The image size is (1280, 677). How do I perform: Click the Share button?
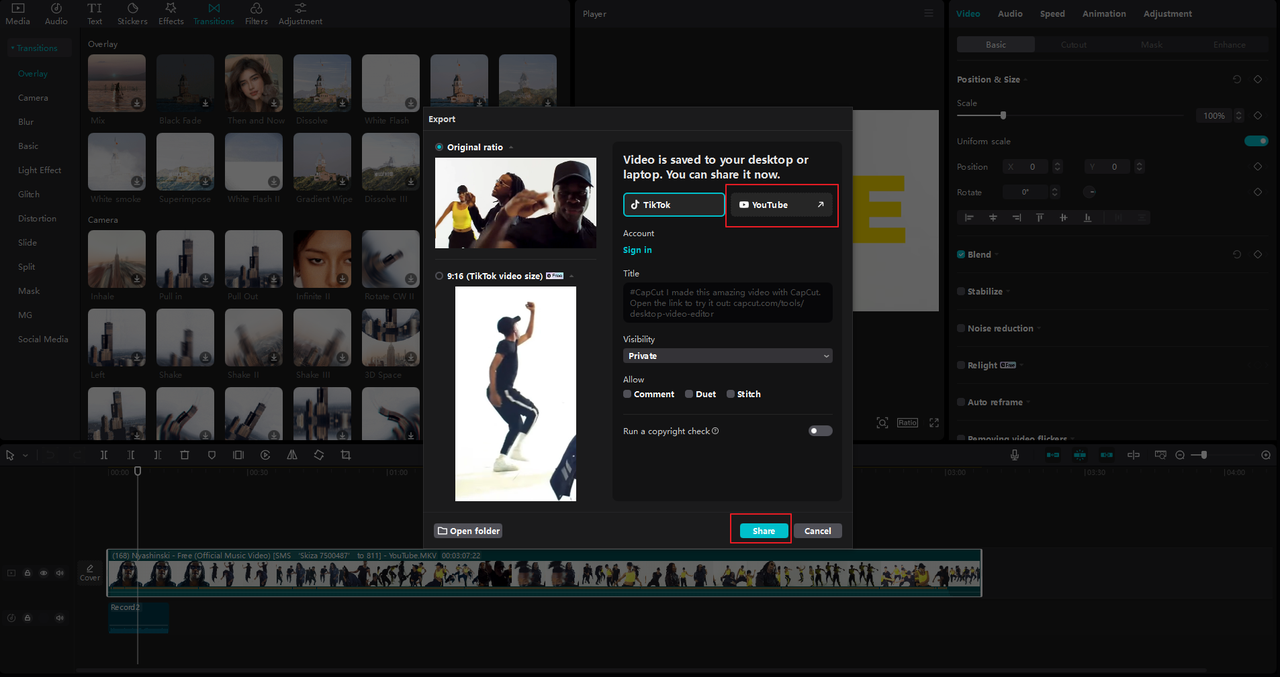(763, 531)
